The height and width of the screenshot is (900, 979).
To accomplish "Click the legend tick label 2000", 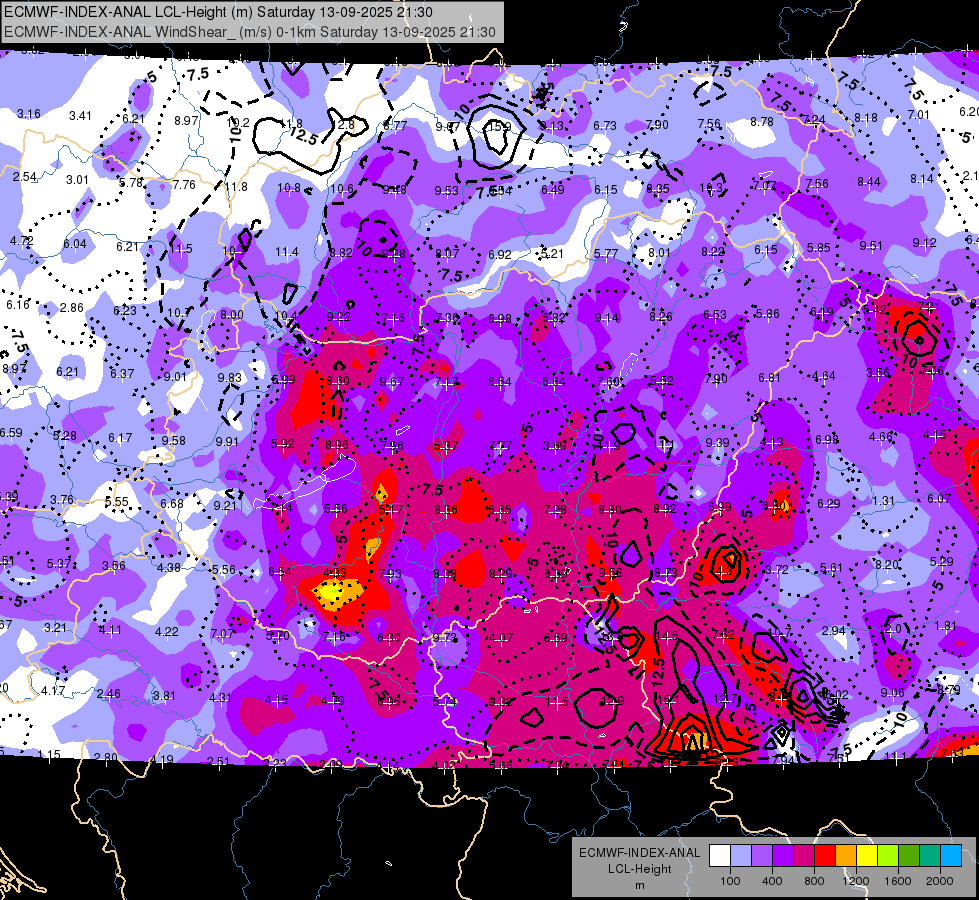I will point(940,881).
